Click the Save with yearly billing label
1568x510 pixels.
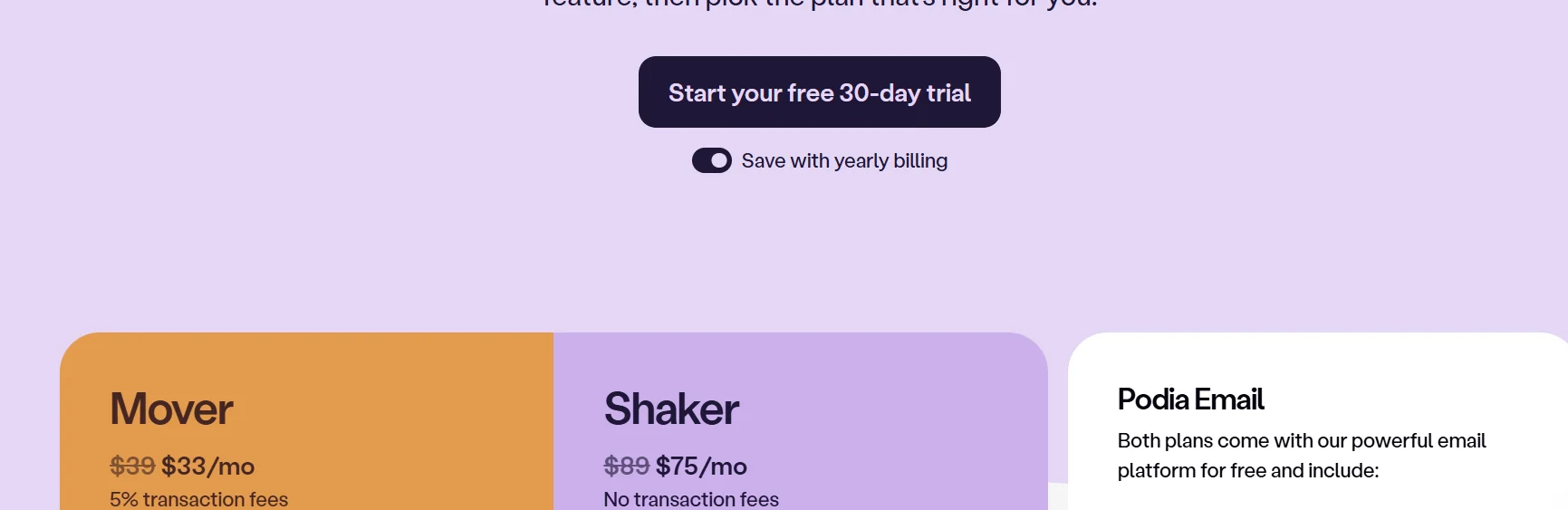pyautogui.click(x=844, y=161)
